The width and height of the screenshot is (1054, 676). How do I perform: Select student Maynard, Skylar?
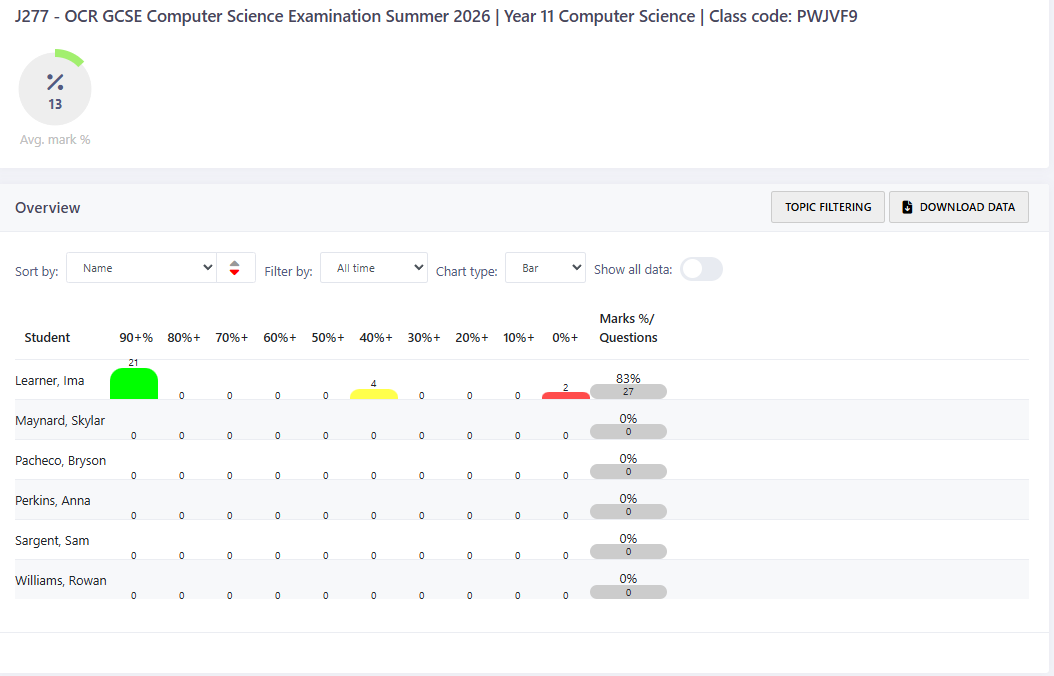click(x=60, y=421)
